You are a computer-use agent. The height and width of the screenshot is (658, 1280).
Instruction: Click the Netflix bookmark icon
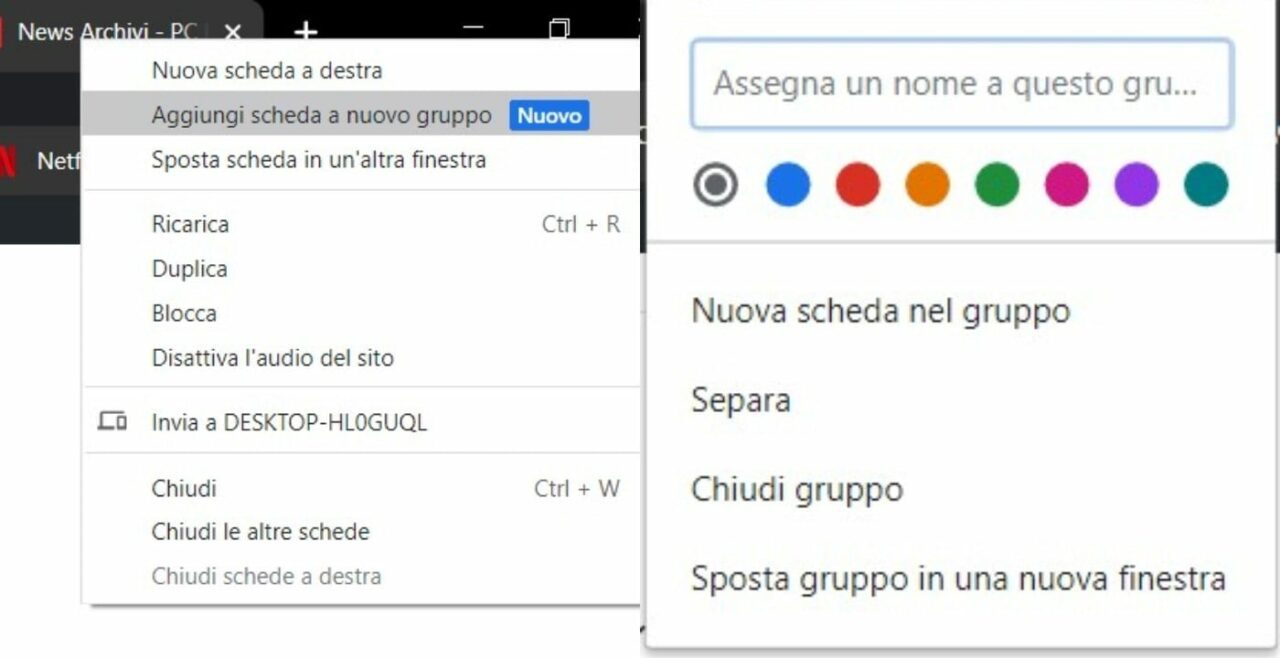pyautogui.click(x=7, y=160)
